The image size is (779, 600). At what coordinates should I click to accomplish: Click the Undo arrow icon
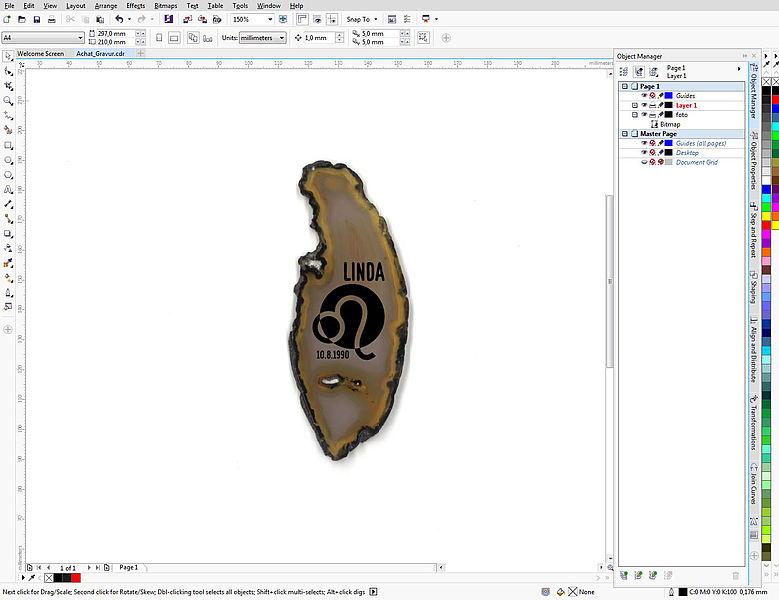[119, 19]
